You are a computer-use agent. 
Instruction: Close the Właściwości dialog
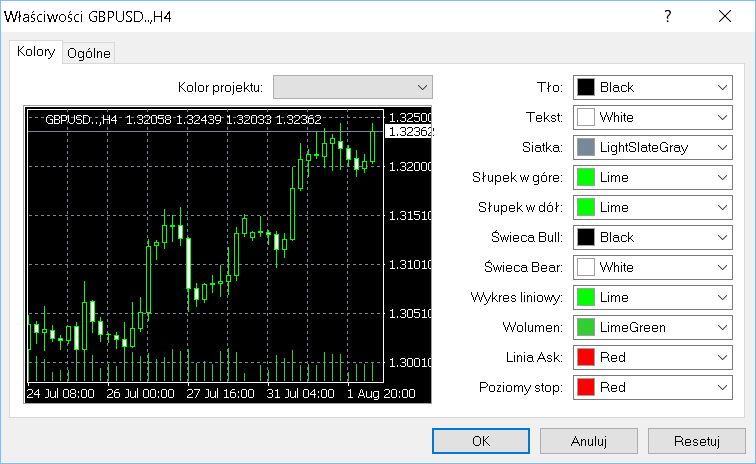[725, 16]
